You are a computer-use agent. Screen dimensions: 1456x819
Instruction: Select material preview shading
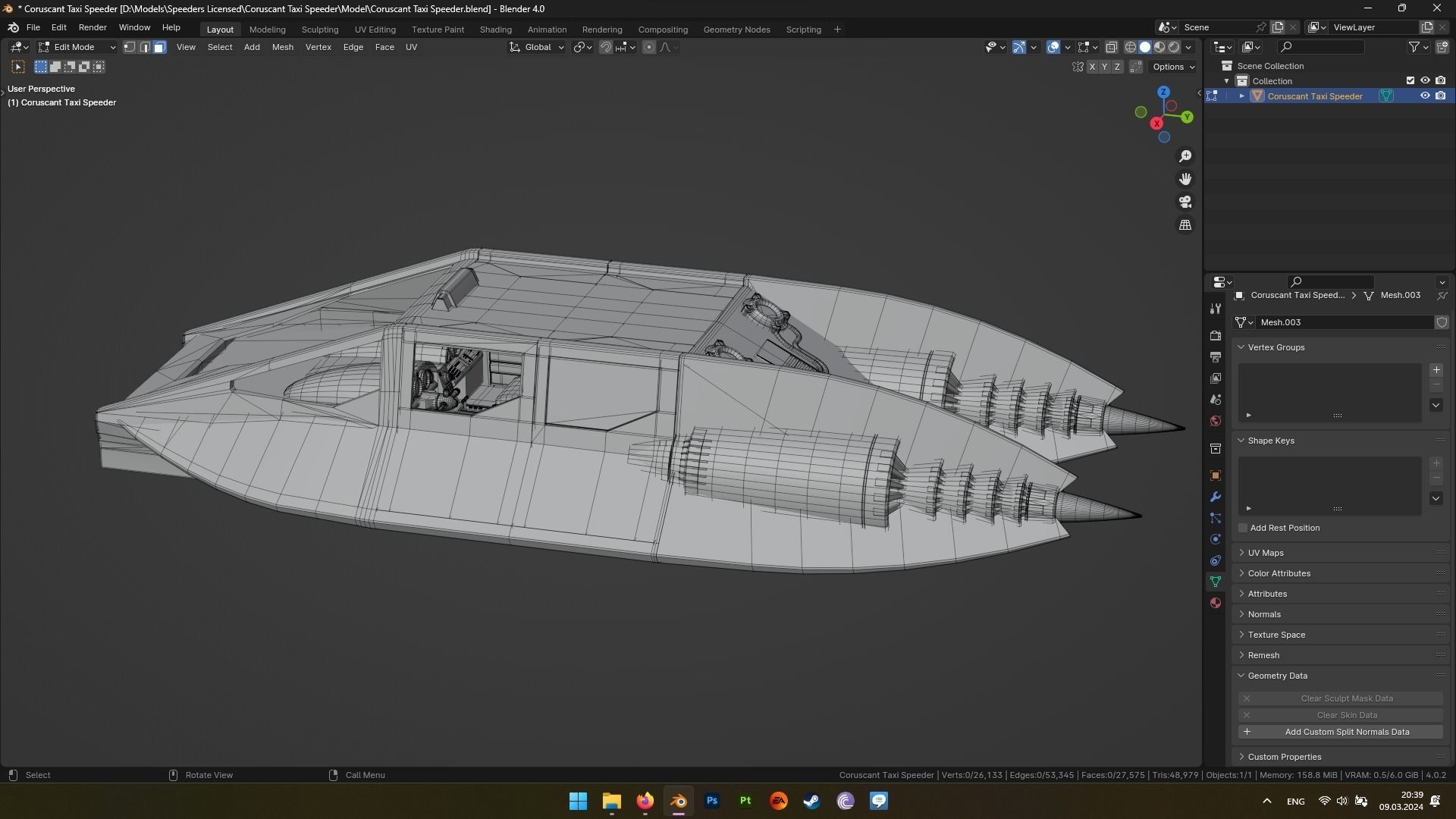(1159, 47)
